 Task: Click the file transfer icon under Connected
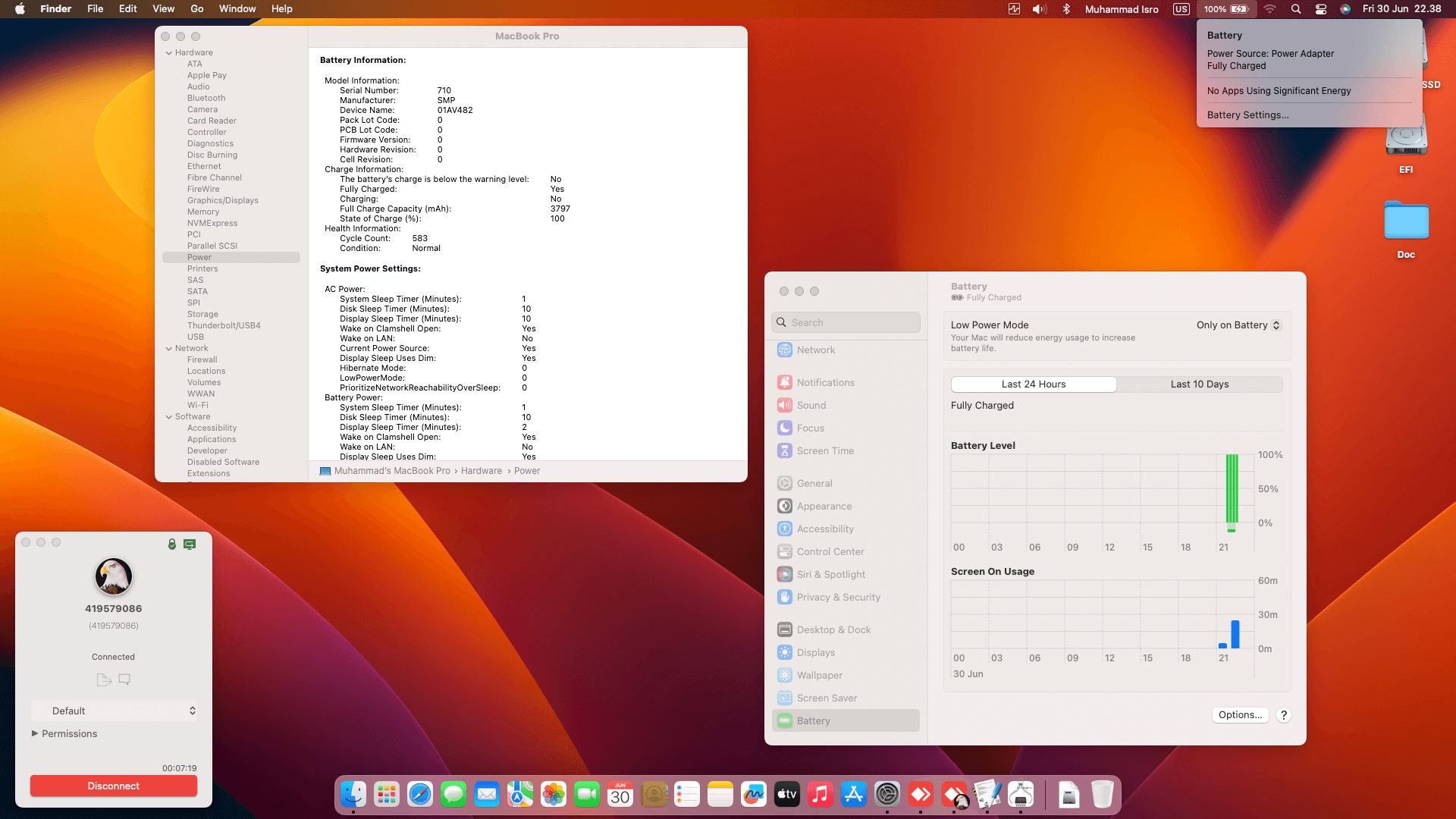click(x=104, y=679)
